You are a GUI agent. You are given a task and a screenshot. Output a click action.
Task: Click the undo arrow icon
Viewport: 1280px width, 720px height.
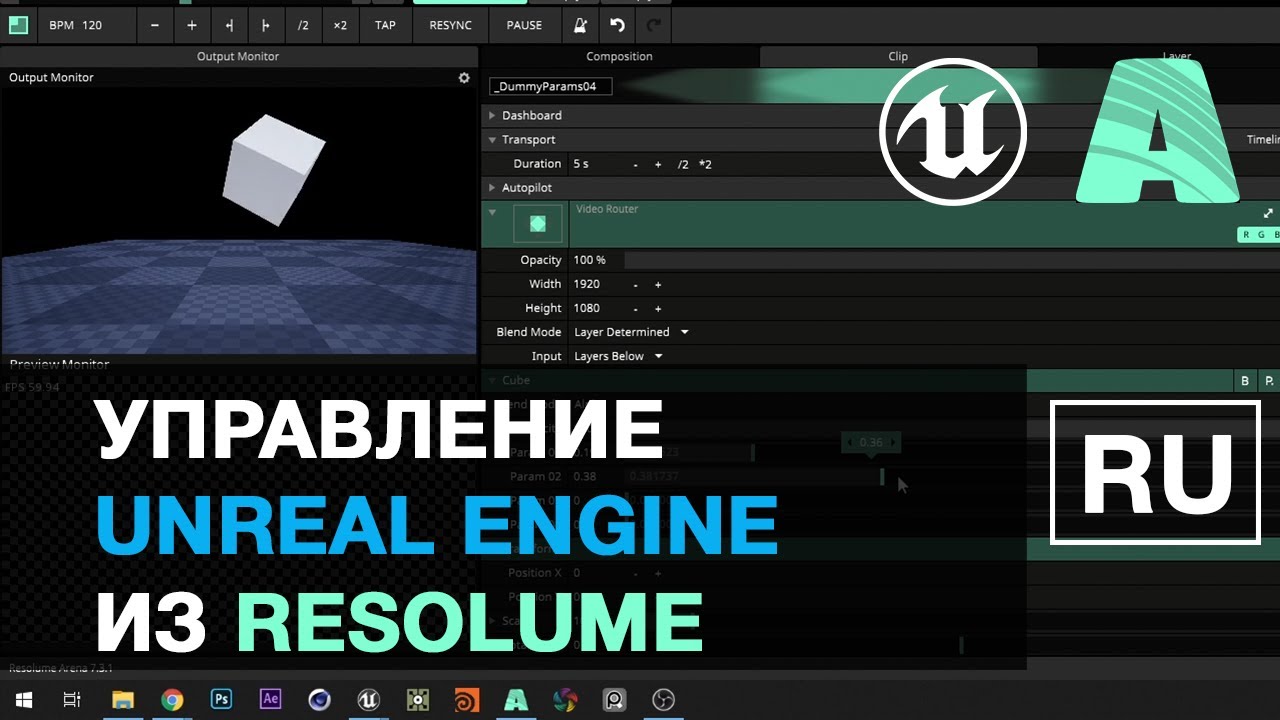[x=617, y=25]
